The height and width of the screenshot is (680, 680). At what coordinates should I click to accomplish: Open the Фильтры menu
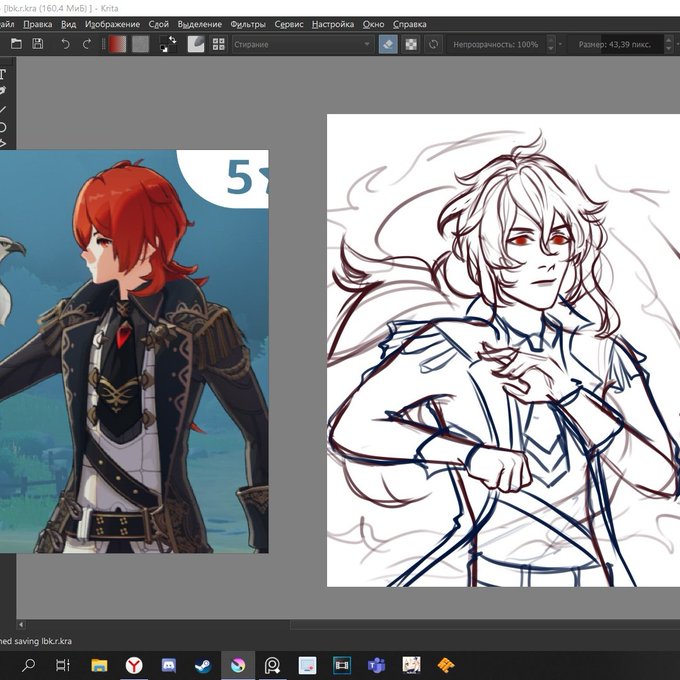point(248,24)
